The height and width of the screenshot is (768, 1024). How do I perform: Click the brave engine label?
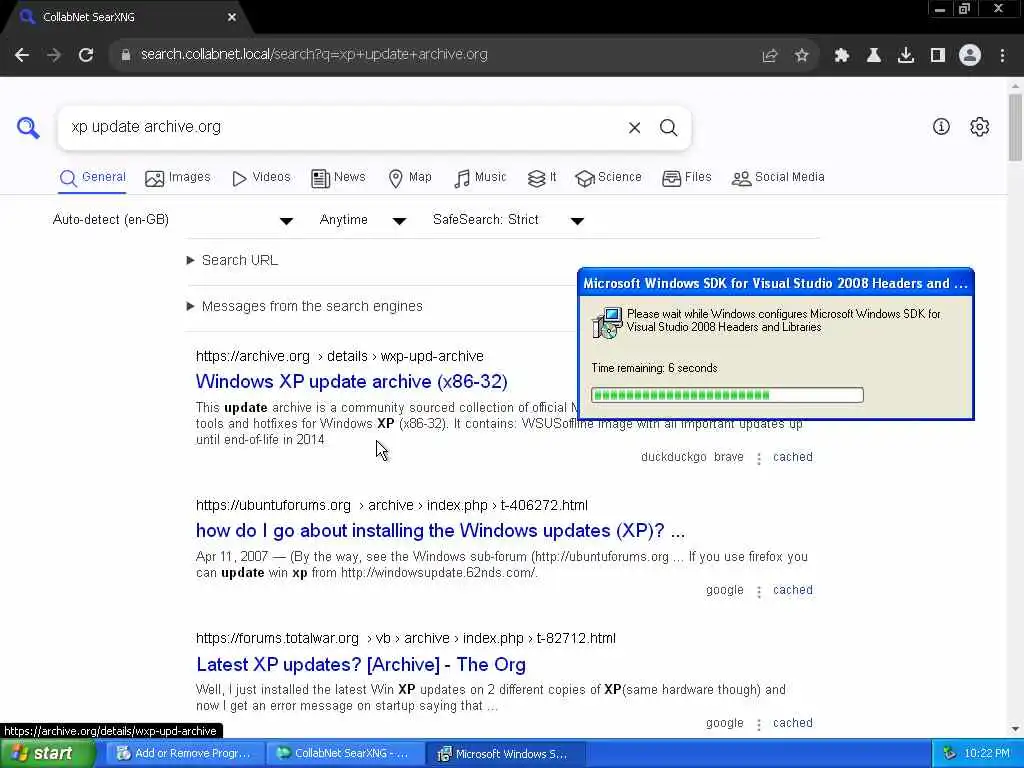coord(729,457)
